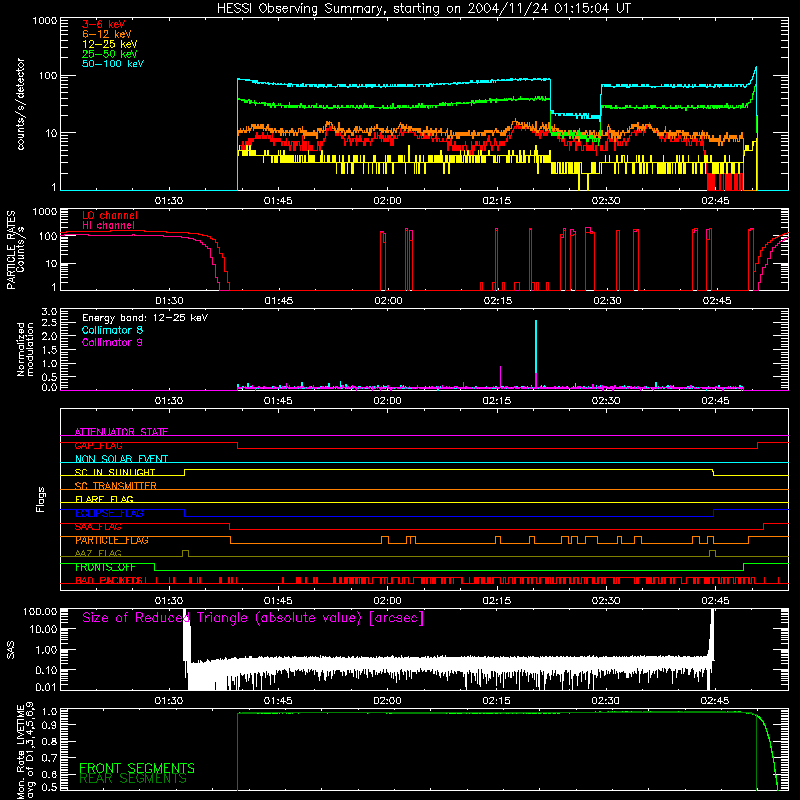Click the vertical Flags axis label
The width and height of the screenshot is (800, 800).
(41, 499)
